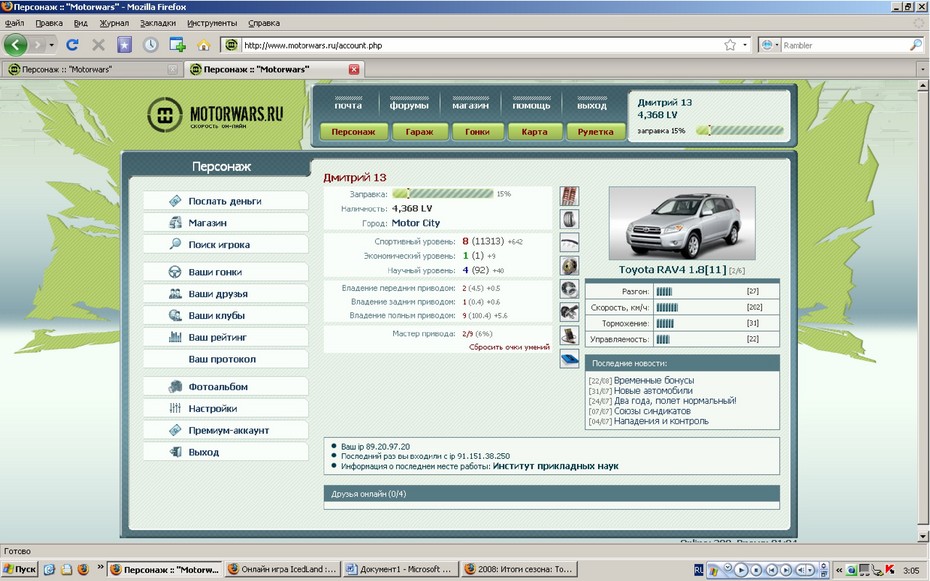This screenshot has width=930, height=581.
Task: Click the Motorwars.ru logo
Action: pos(215,114)
